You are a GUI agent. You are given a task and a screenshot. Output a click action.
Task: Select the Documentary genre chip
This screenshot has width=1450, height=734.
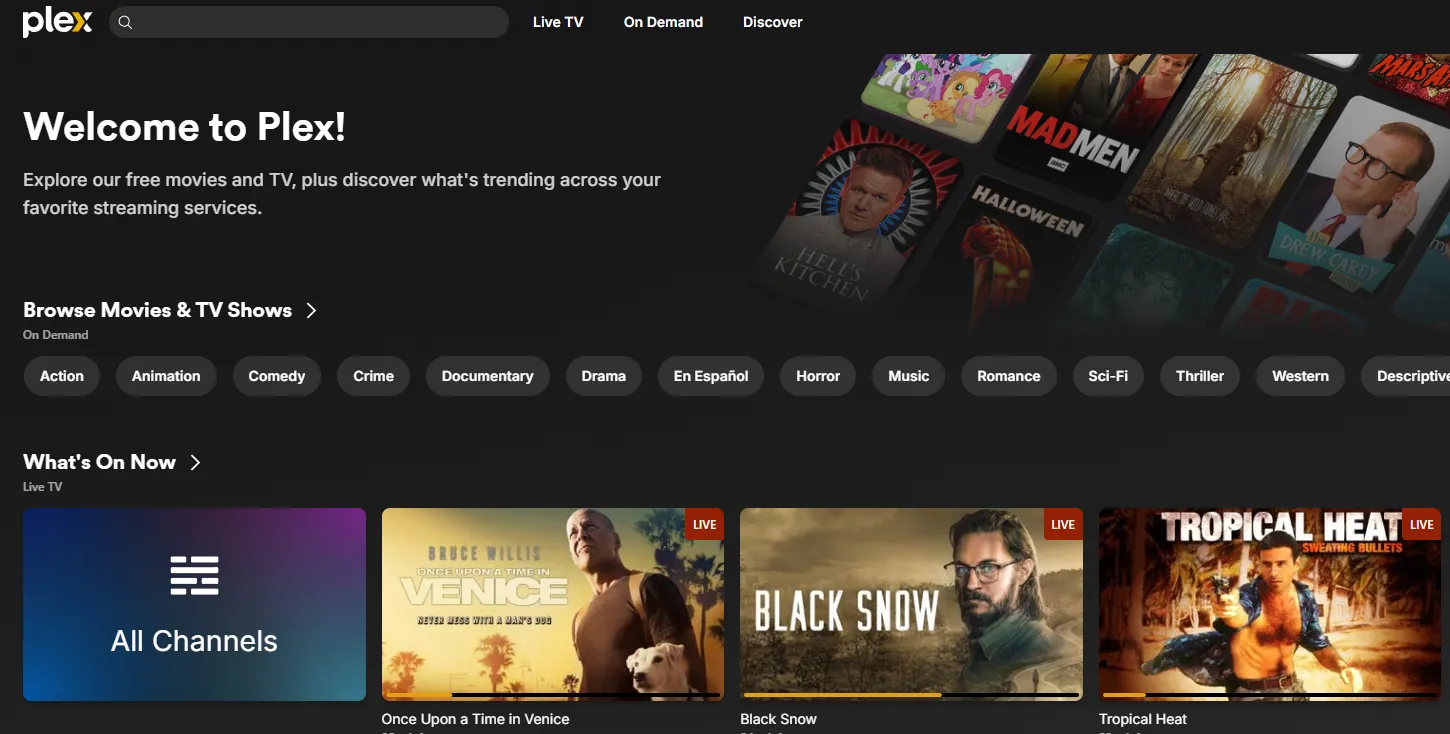(487, 376)
